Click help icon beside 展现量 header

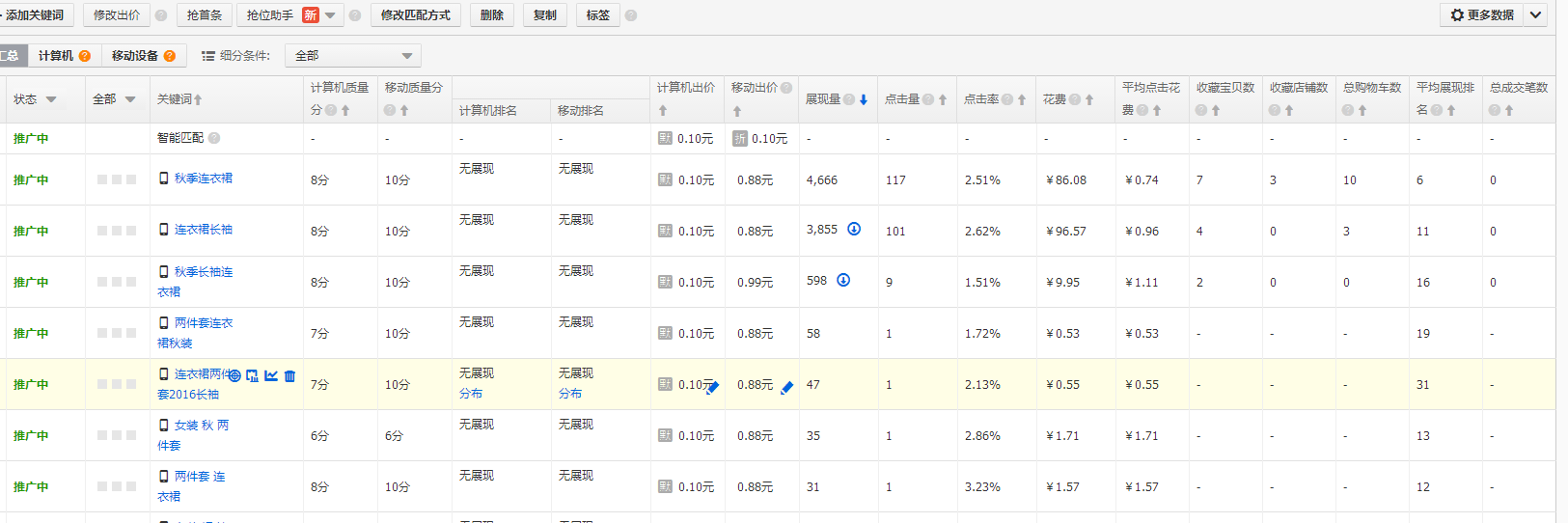(849, 99)
